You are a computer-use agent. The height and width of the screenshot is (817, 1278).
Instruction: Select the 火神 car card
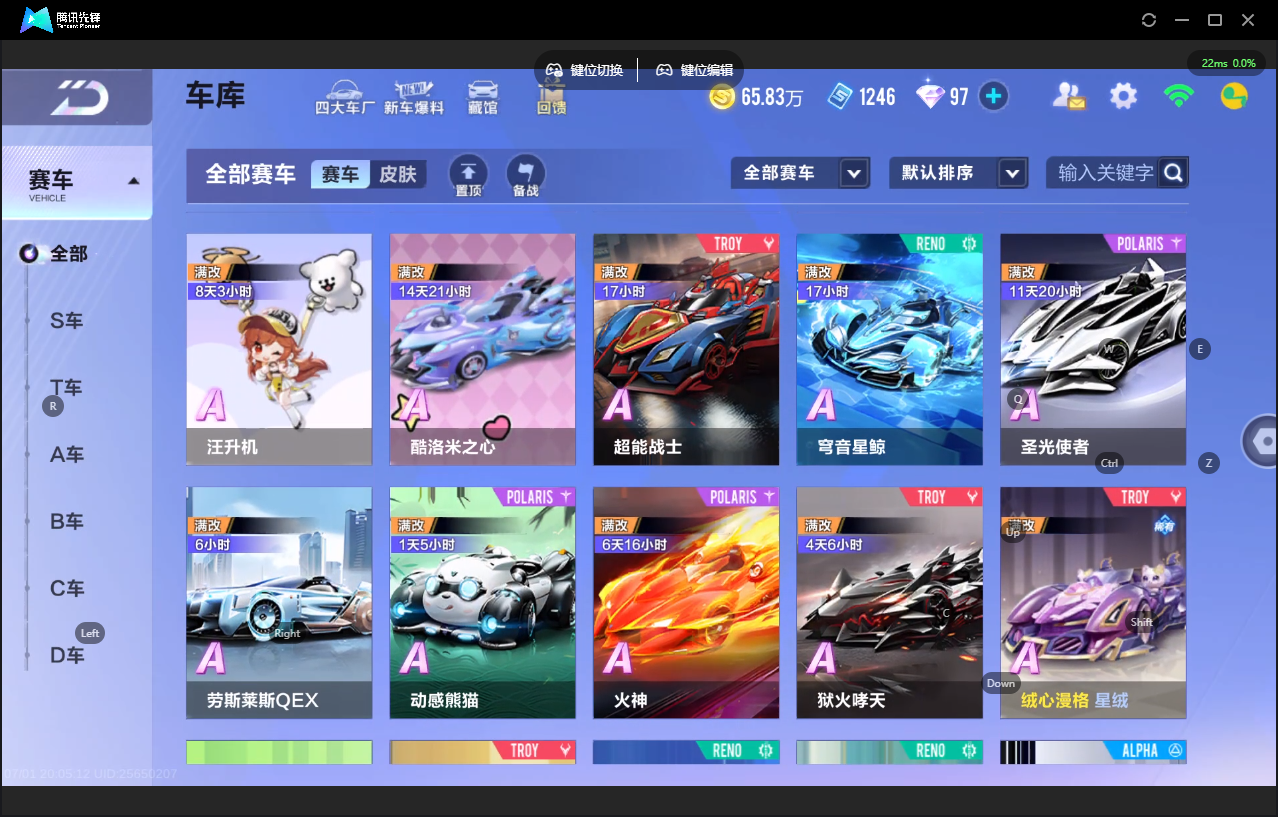(x=686, y=603)
